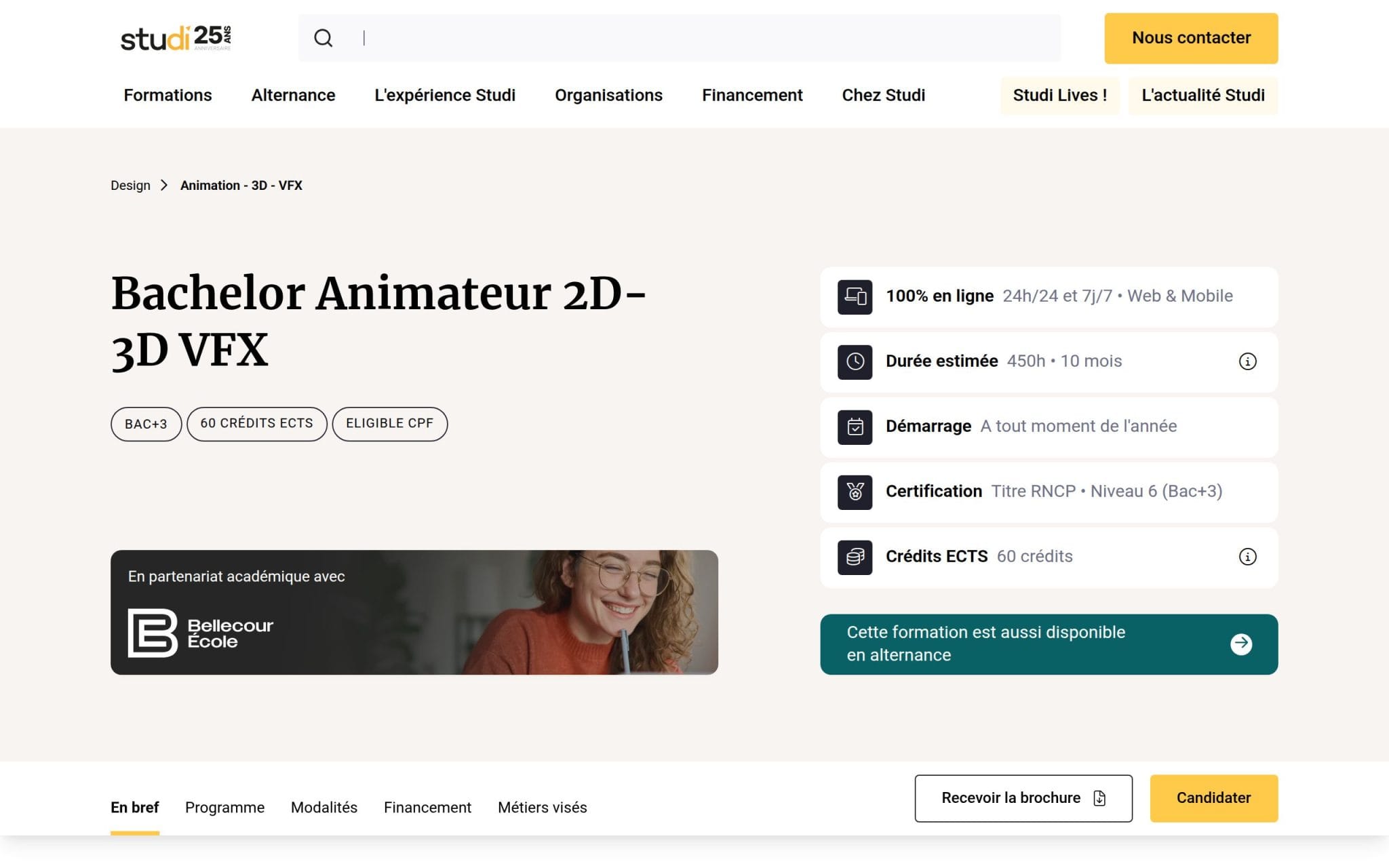
Task: Select the 60 CRÉDITS ECTS tag
Action: click(256, 424)
